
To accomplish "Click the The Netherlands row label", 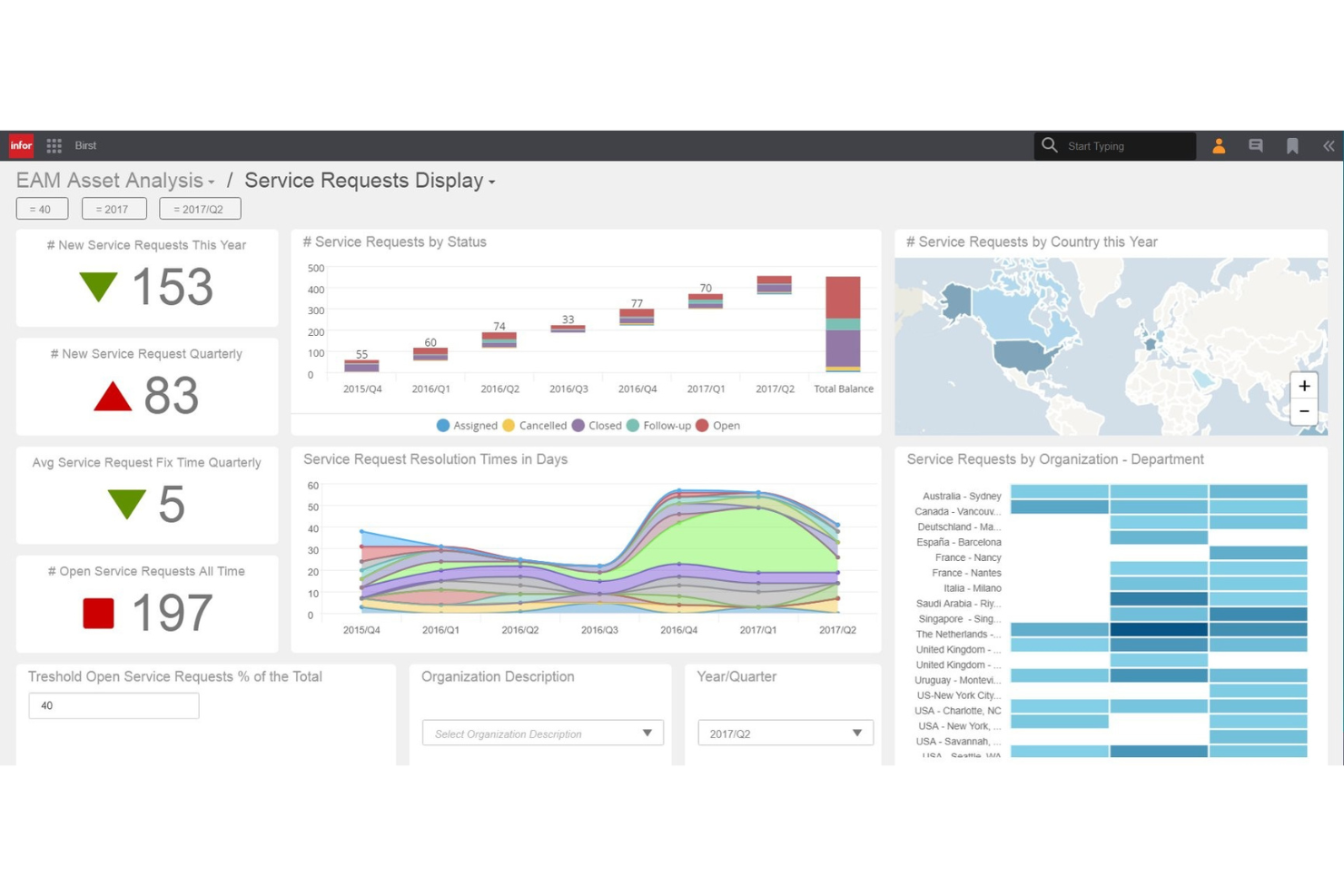I will (x=958, y=635).
